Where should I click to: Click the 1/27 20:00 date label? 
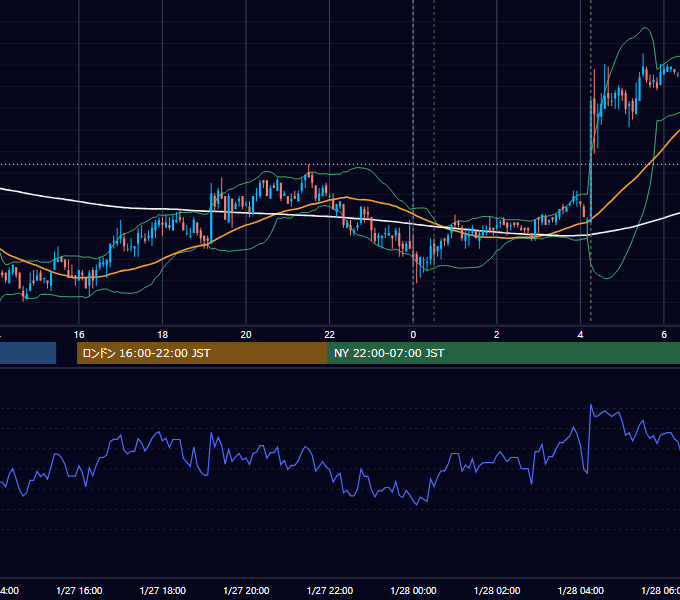[246, 590]
